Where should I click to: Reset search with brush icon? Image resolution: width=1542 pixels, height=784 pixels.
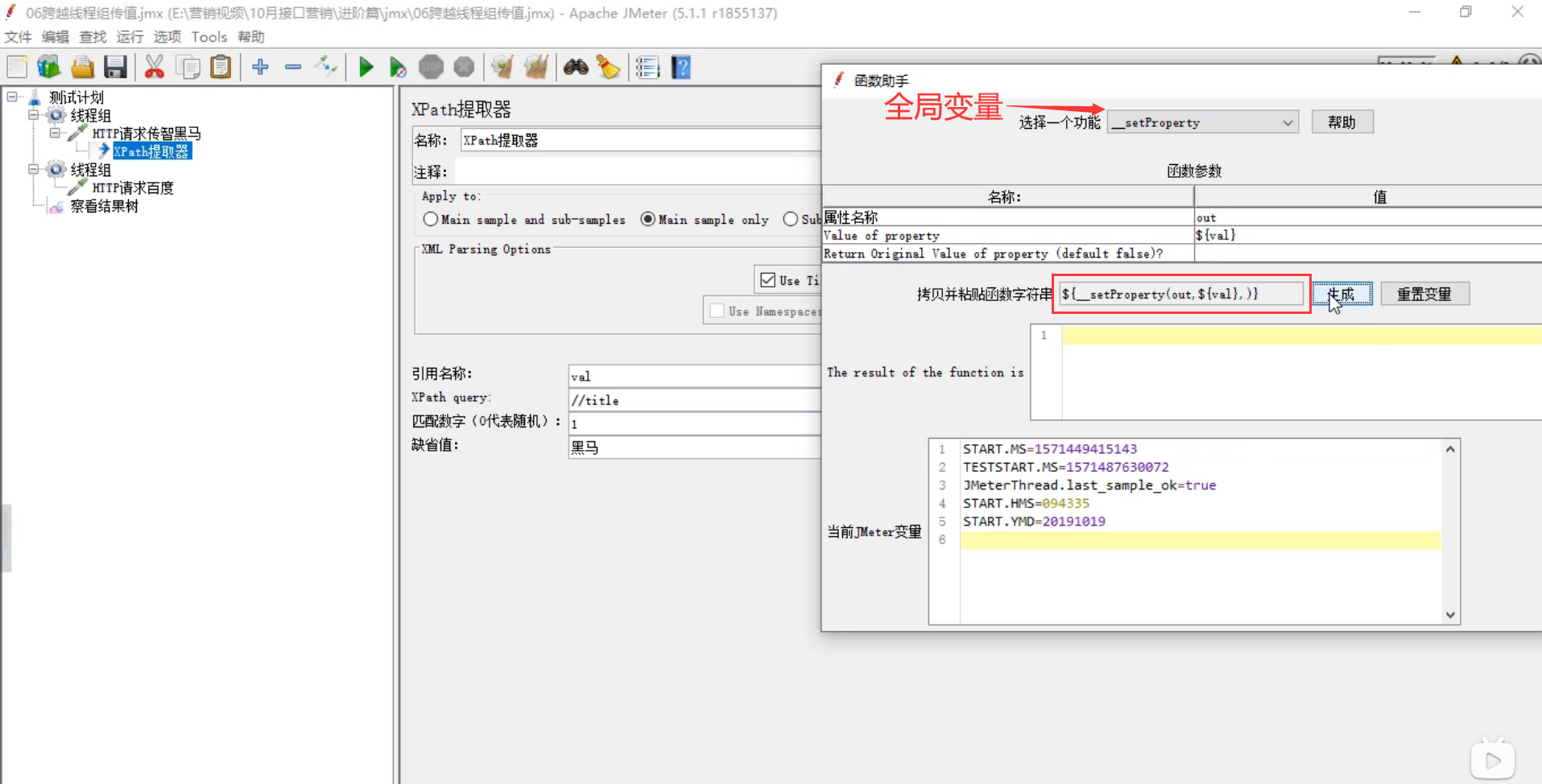[x=608, y=67]
